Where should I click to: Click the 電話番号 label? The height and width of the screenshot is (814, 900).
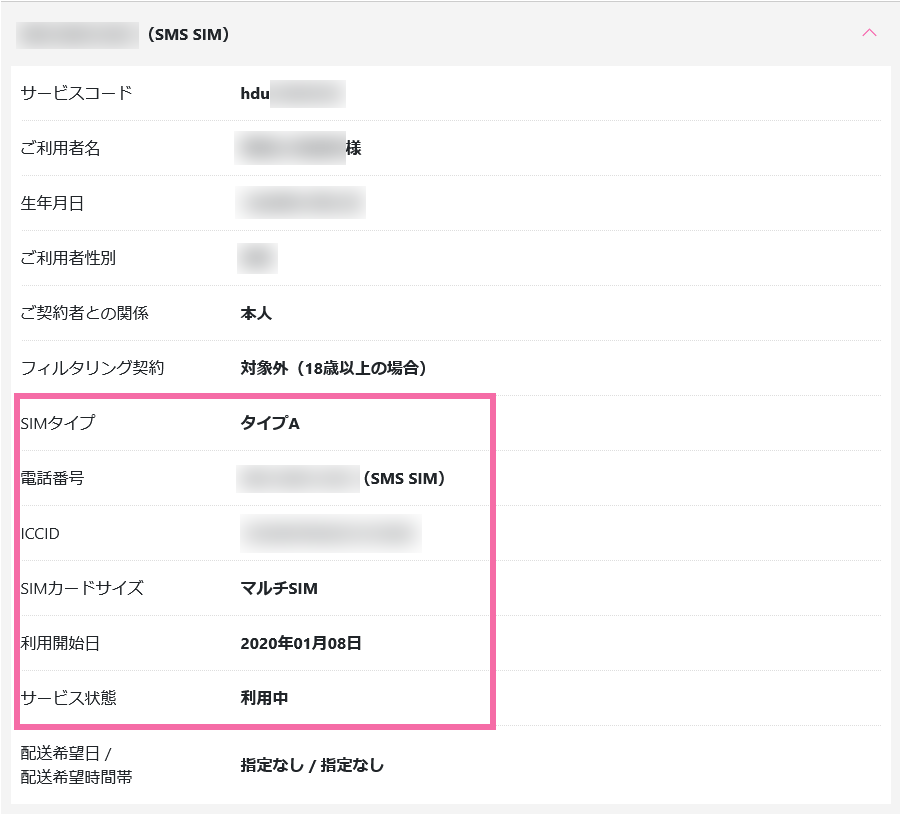[x=52, y=478]
